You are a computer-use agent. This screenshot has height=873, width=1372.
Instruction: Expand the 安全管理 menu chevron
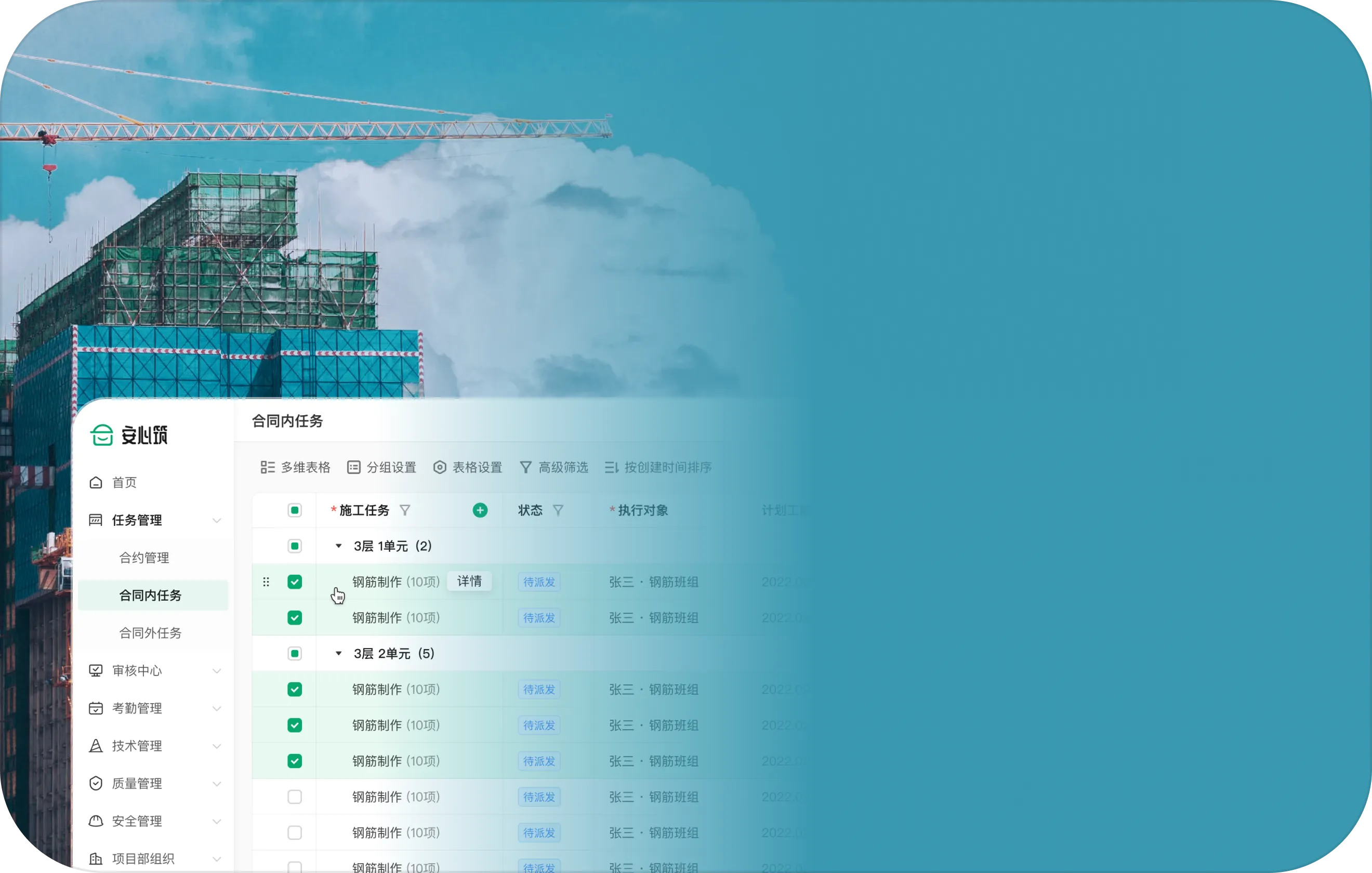(x=217, y=821)
